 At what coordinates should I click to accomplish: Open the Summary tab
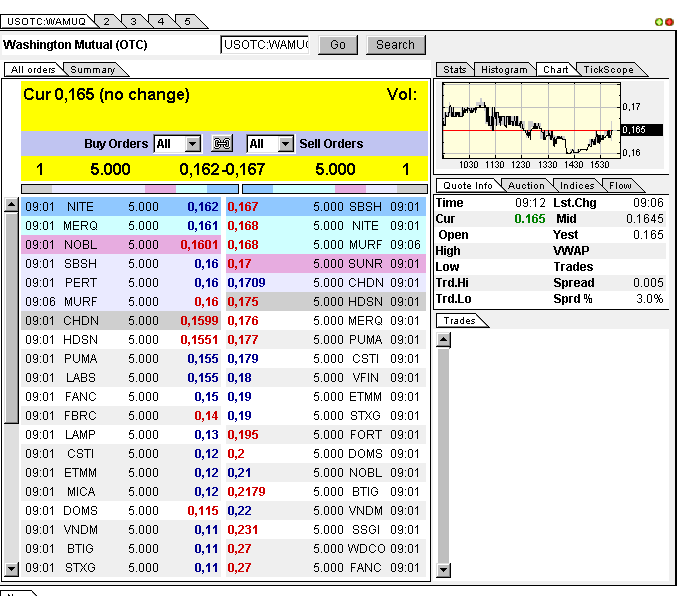coord(93,69)
